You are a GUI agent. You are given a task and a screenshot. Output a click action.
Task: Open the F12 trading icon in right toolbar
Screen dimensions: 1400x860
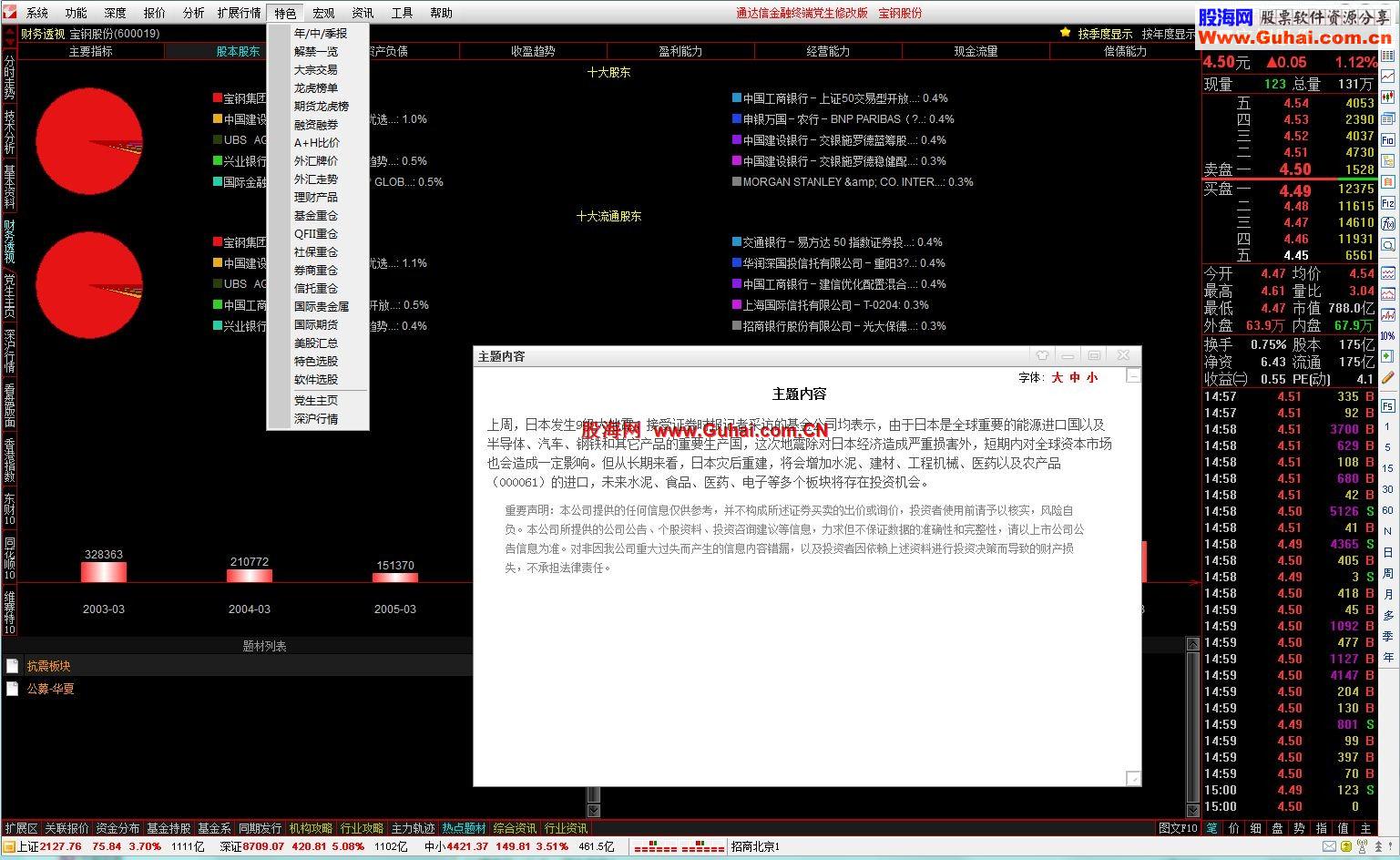pos(1388,202)
